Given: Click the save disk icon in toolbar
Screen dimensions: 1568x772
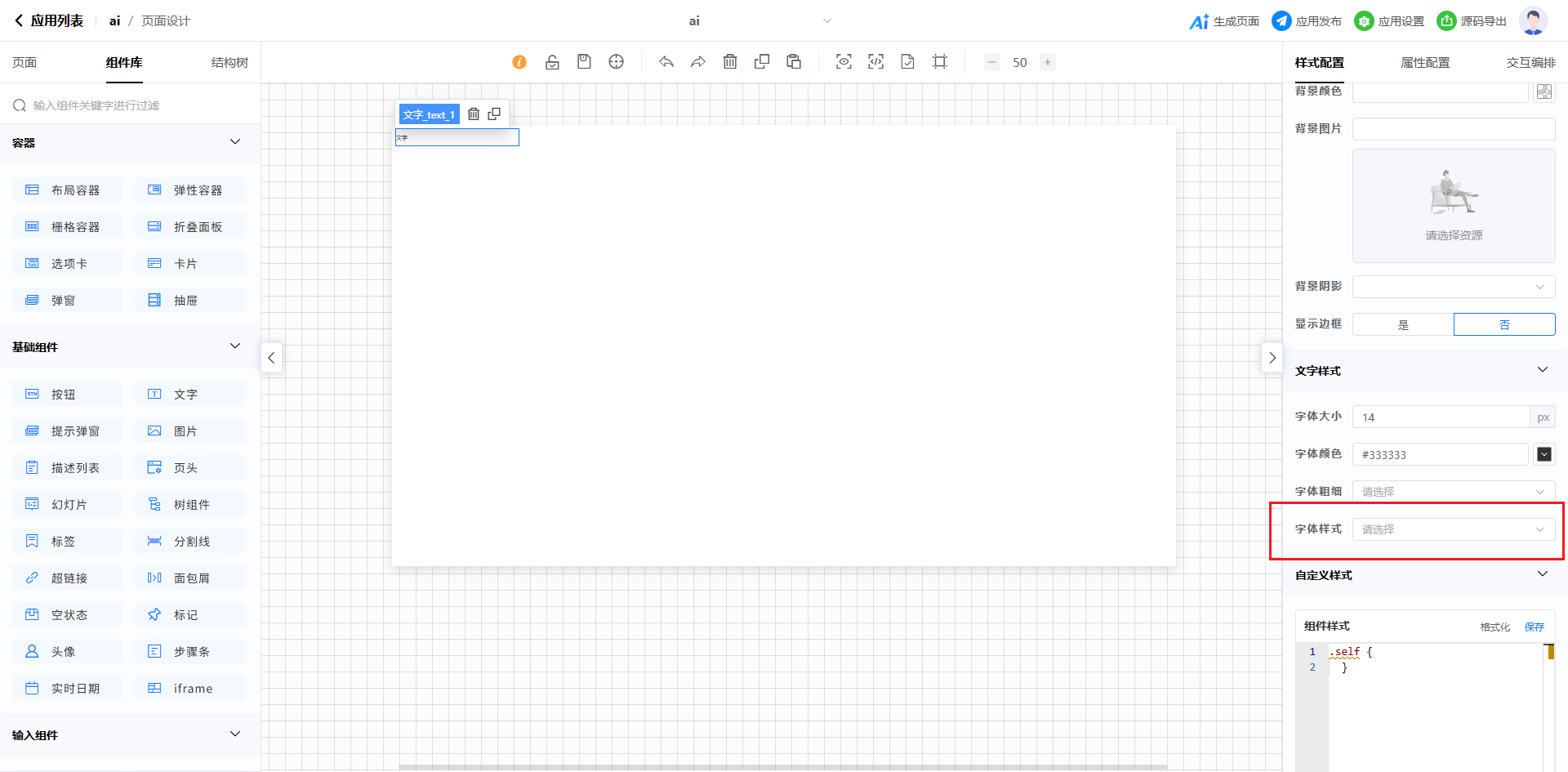Looking at the screenshot, I should point(584,62).
